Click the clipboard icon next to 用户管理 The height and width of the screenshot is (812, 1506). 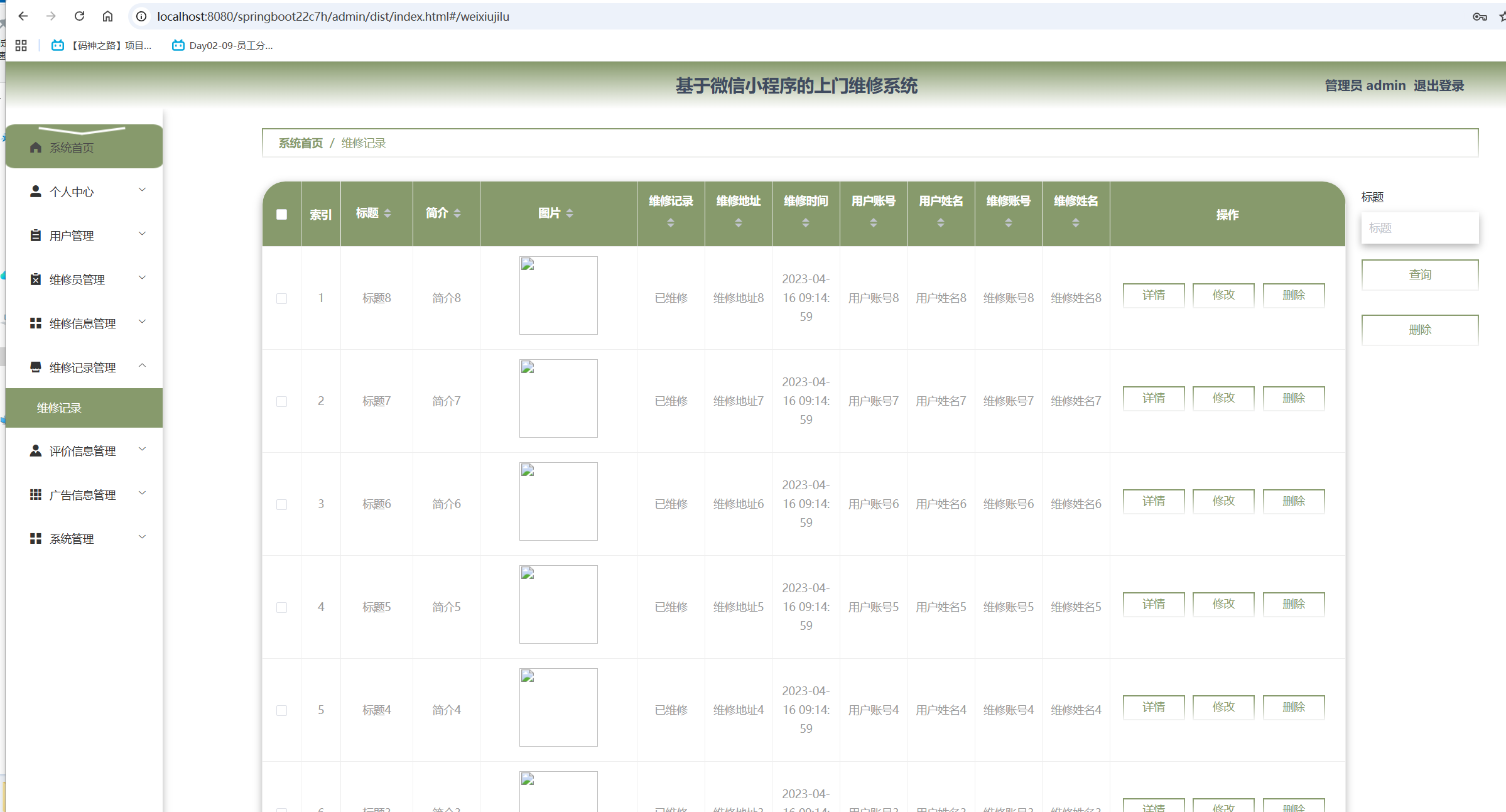[x=36, y=235]
